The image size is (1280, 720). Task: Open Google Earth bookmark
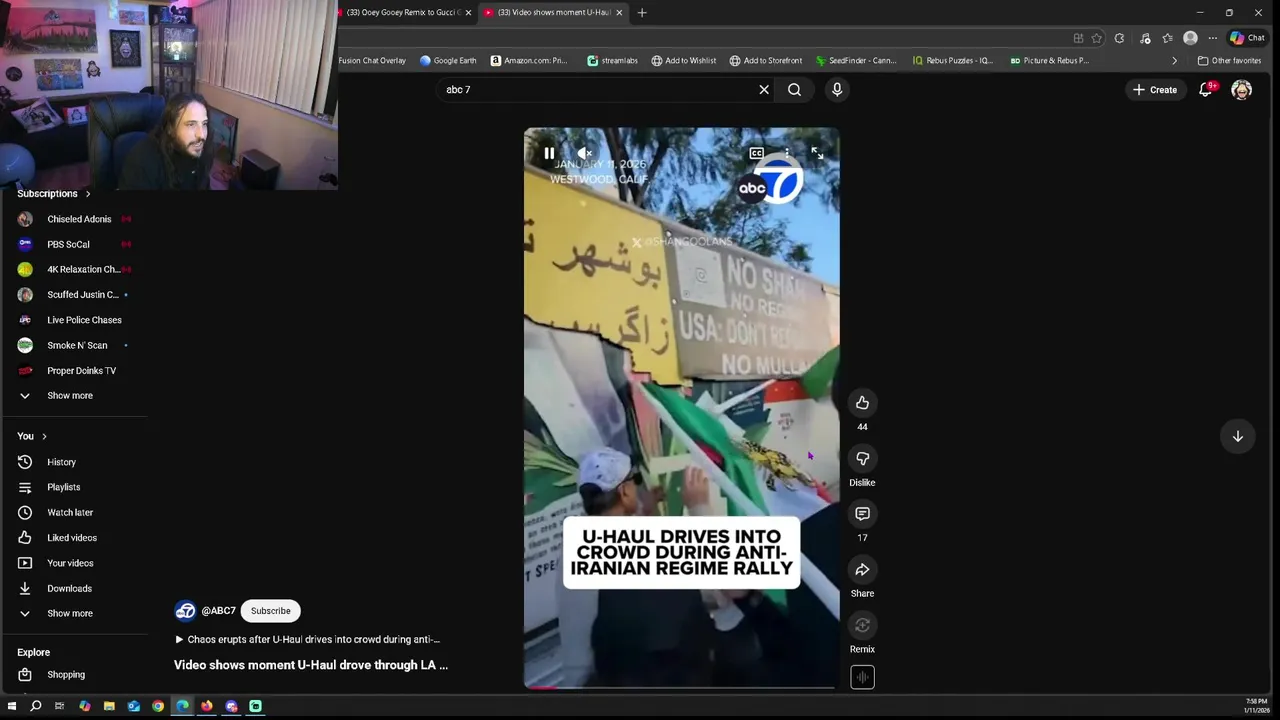click(448, 61)
